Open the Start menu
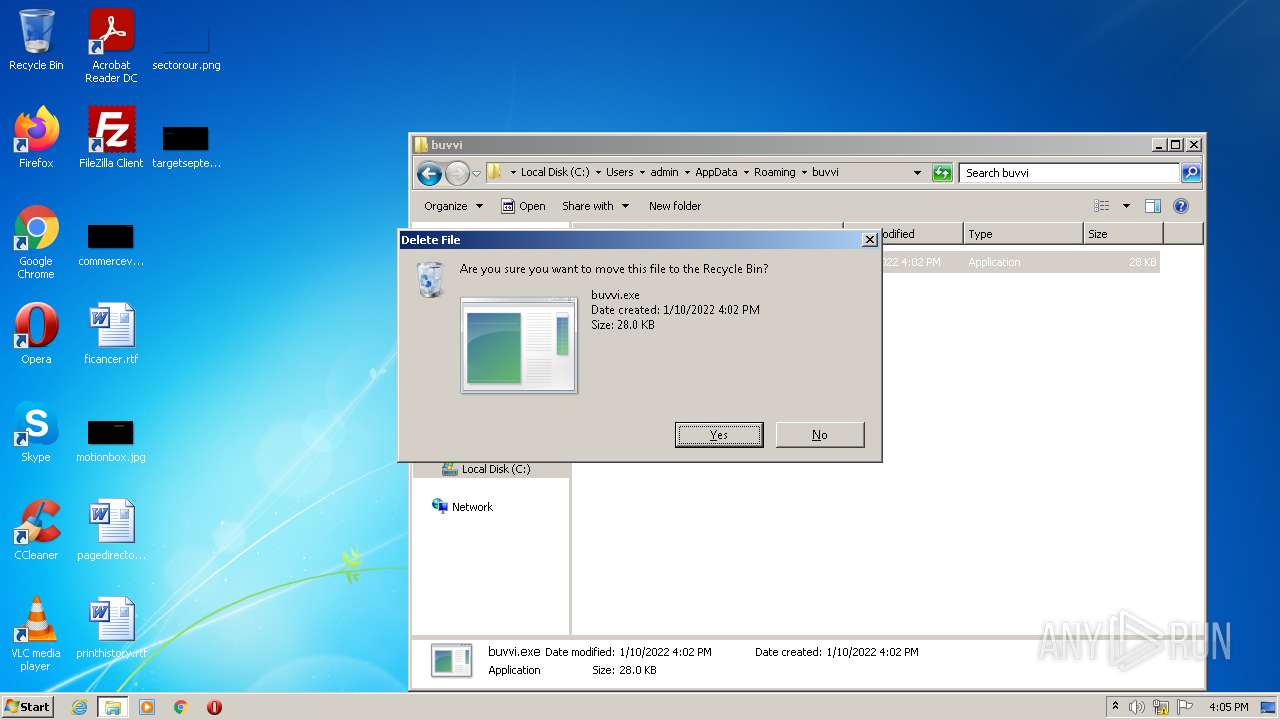The image size is (1280, 720). click(x=28, y=706)
